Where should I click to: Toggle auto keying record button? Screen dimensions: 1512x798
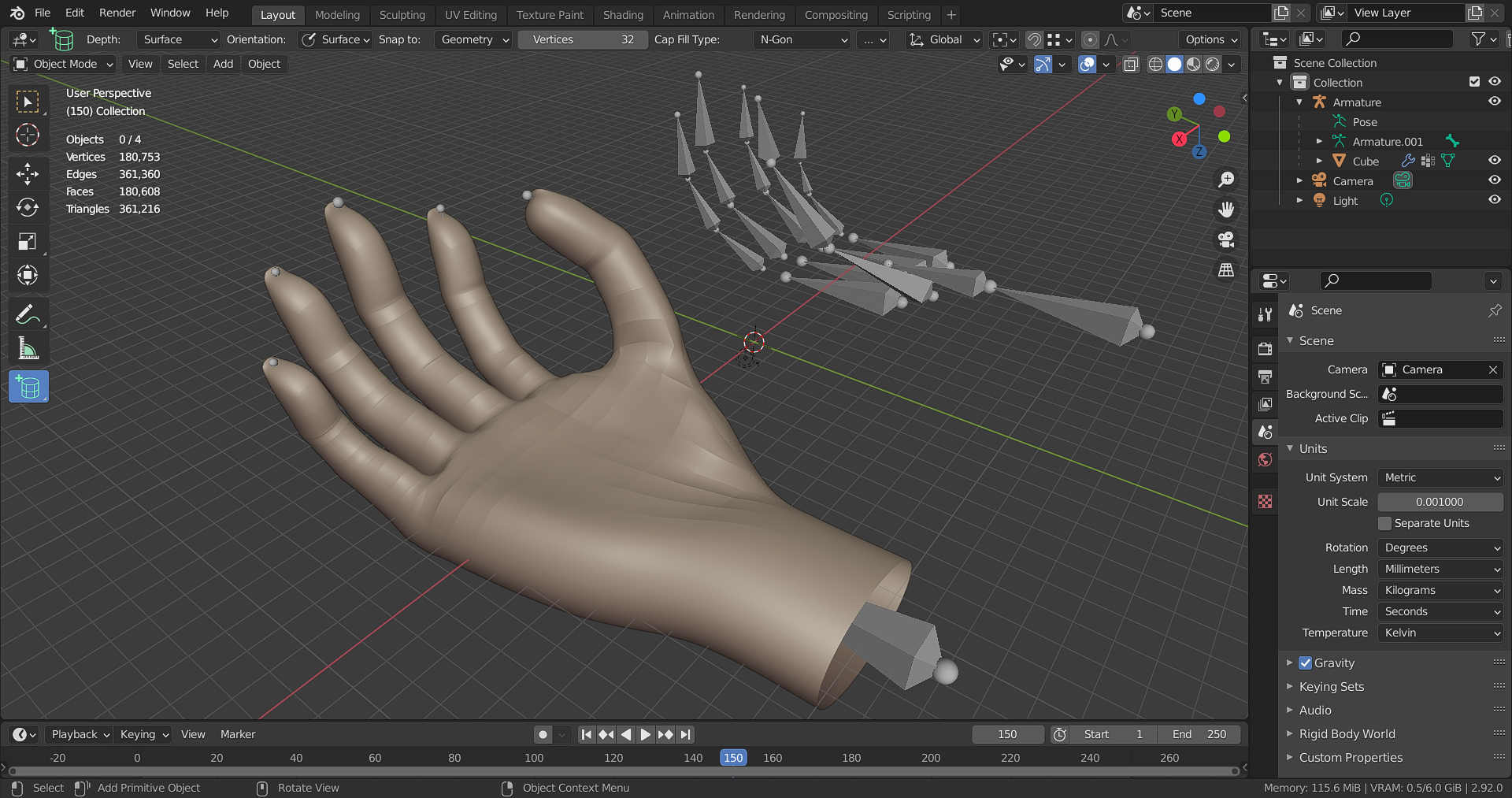(x=543, y=734)
